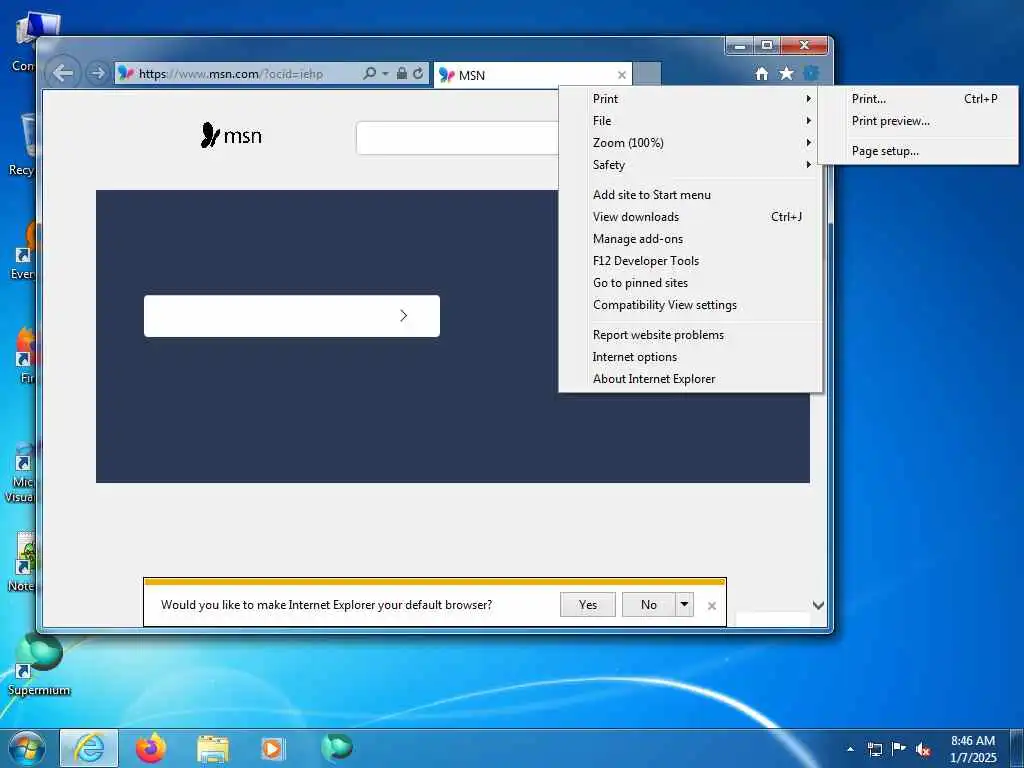The height and width of the screenshot is (768, 1024).
Task: Click Show desktop button at taskbar end
Action: tap(1017, 749)
